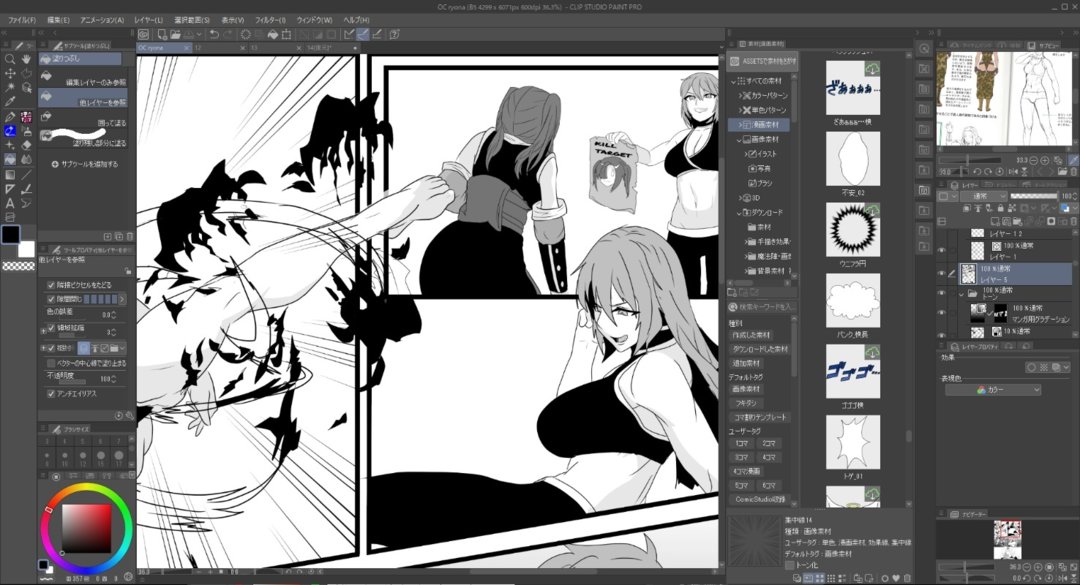
Task: Click the heart favorite icon in materials panel
Action: click(x=896, y=578)
